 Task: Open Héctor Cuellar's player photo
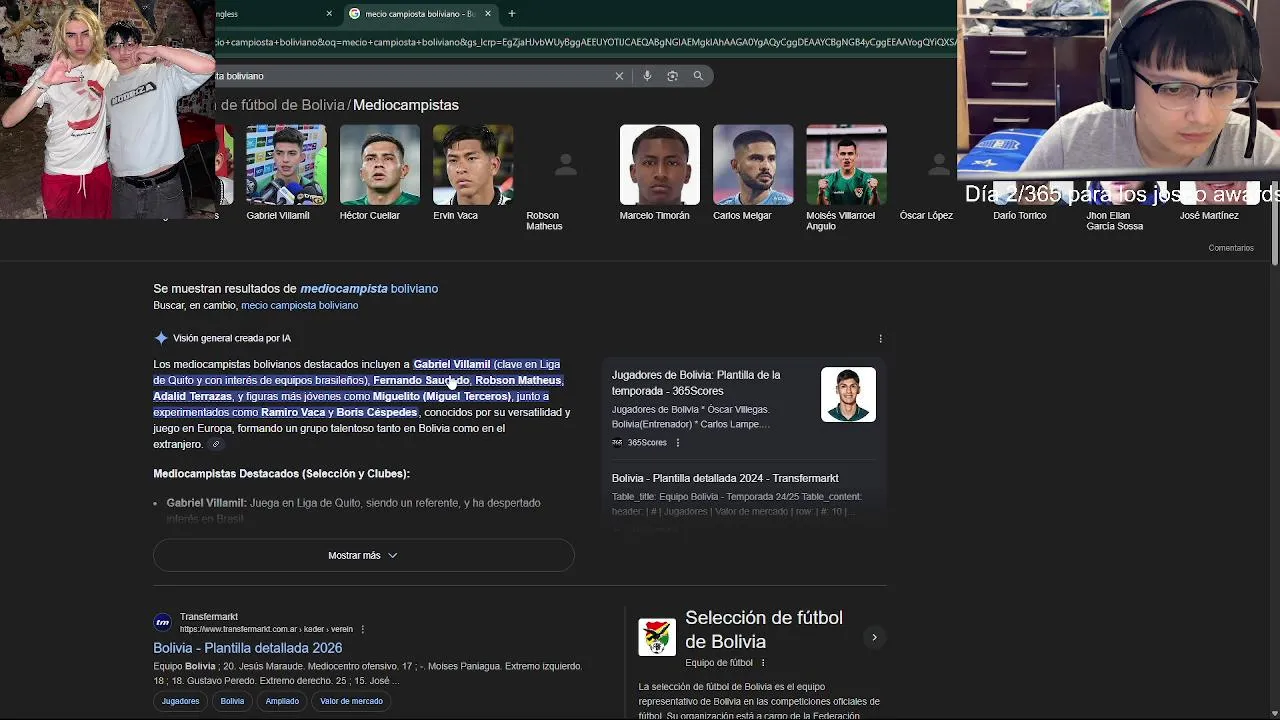pos(380,165)
